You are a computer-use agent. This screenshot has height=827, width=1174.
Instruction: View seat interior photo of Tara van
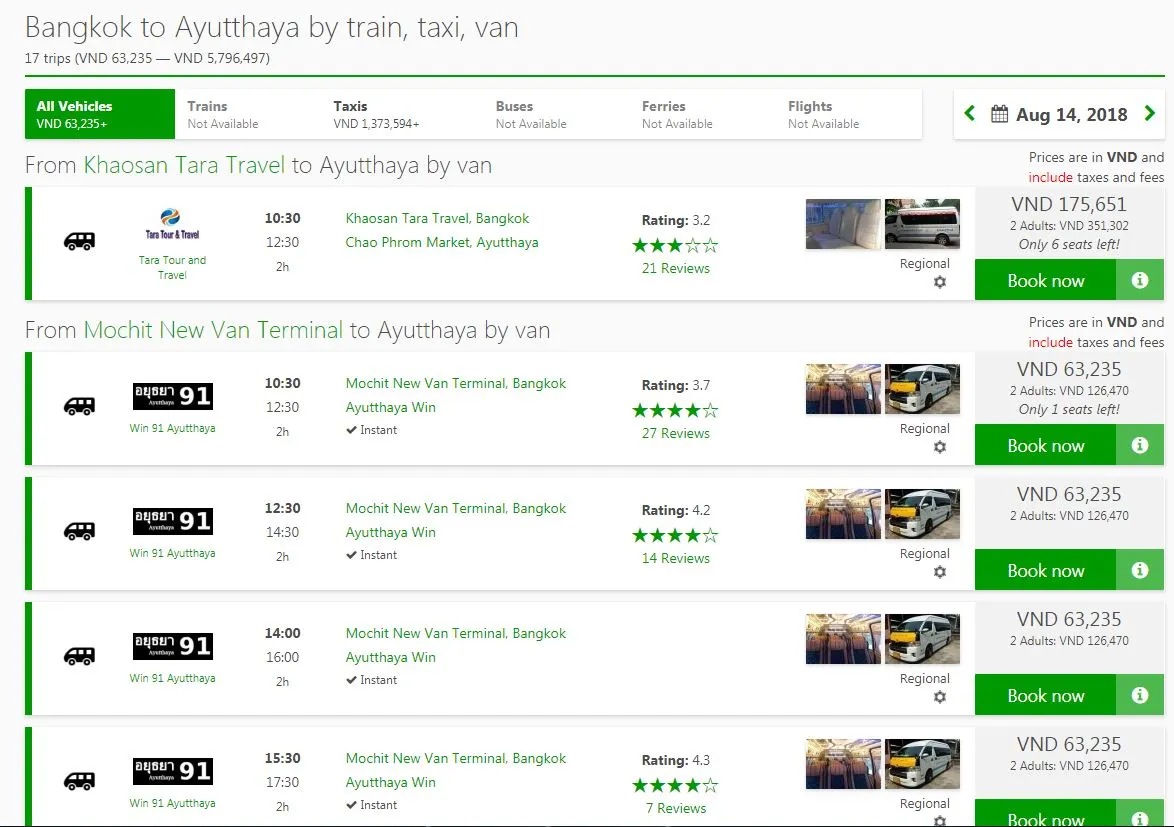click(843, 224)
